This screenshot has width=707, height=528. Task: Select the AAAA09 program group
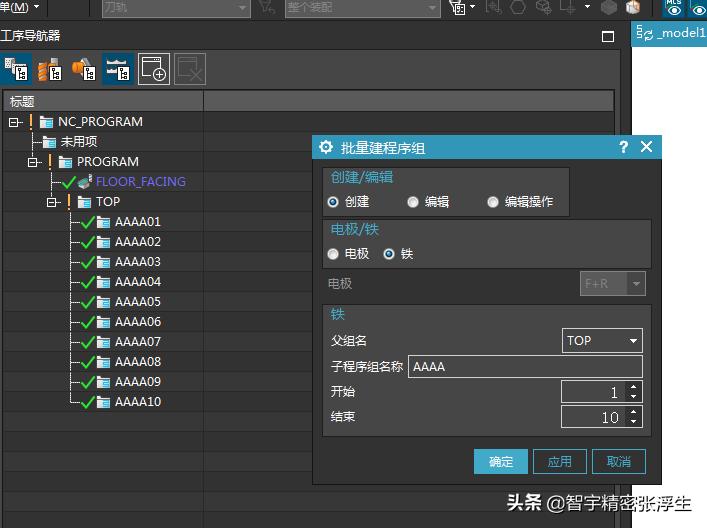(138, 382)
